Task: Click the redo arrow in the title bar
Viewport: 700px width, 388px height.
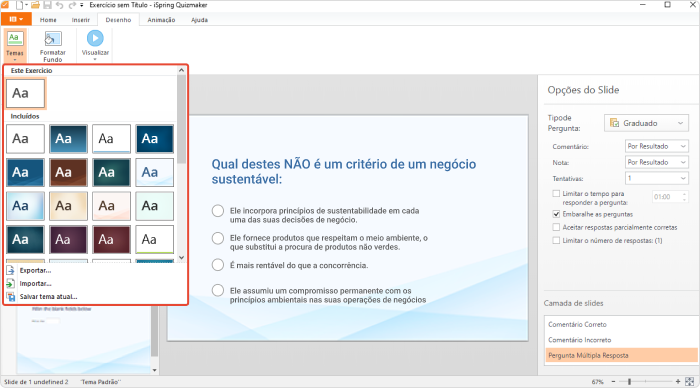Action: pos(72,5)
